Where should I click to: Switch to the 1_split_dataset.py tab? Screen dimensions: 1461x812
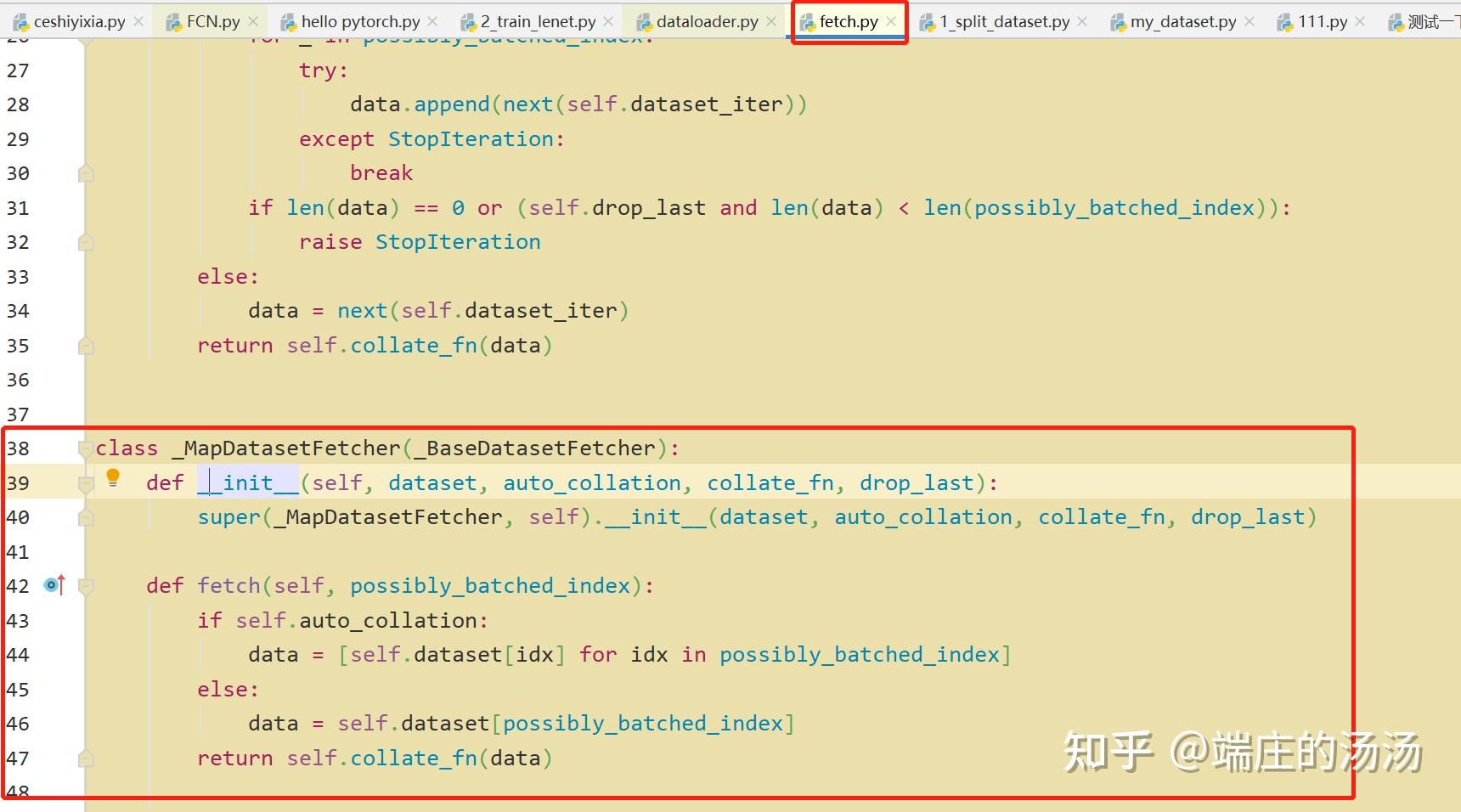coord(1005,20)
